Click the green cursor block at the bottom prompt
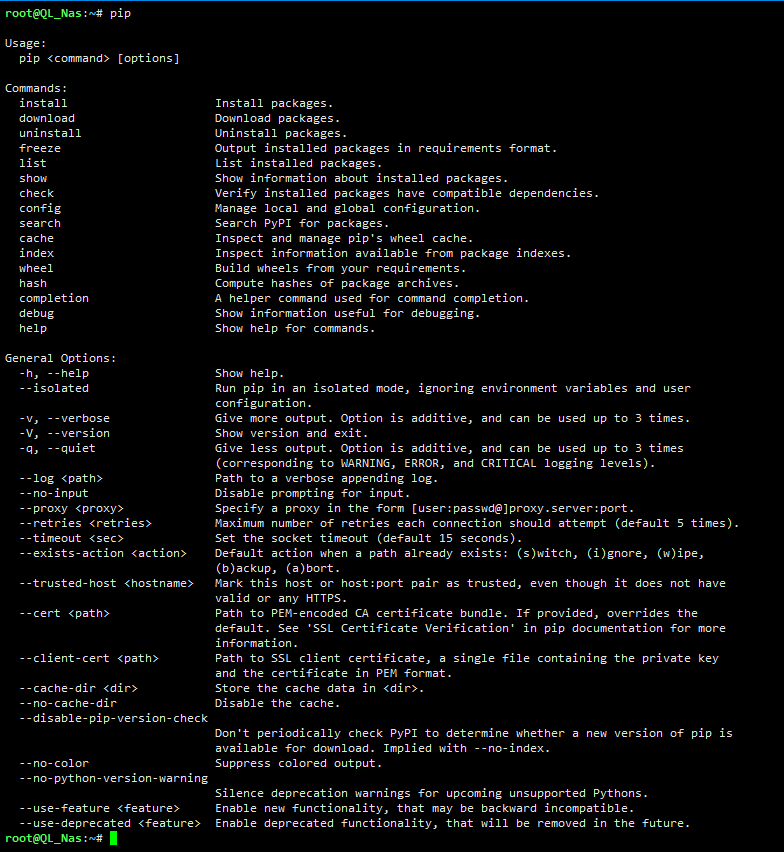Viewport: 784px width, 852px height. pyautogui.click(x=113, y=838)
